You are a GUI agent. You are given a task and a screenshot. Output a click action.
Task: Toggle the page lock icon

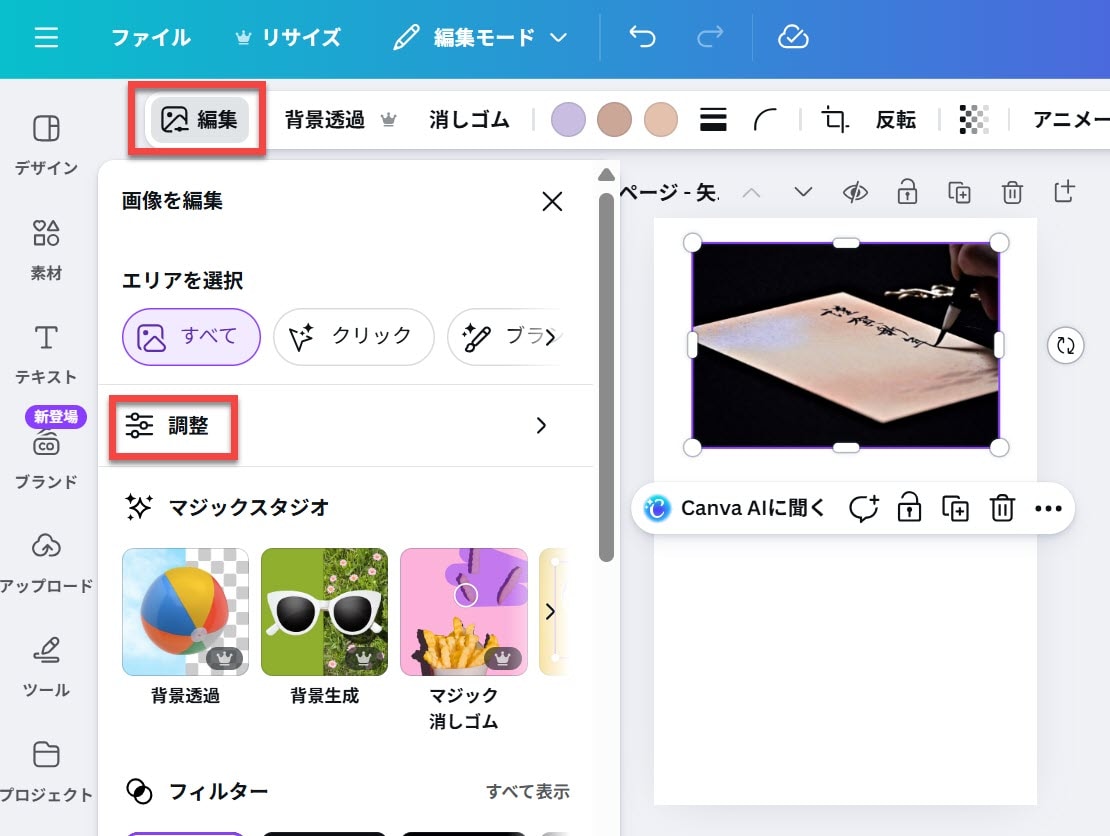point(907,192)
